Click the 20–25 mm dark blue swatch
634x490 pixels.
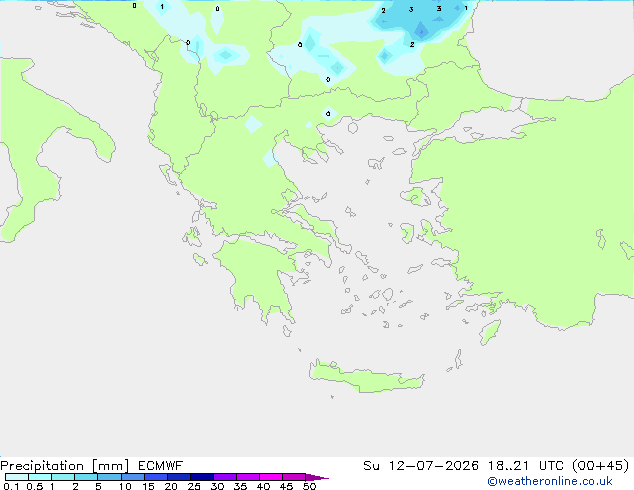click(x=178, y=477)
